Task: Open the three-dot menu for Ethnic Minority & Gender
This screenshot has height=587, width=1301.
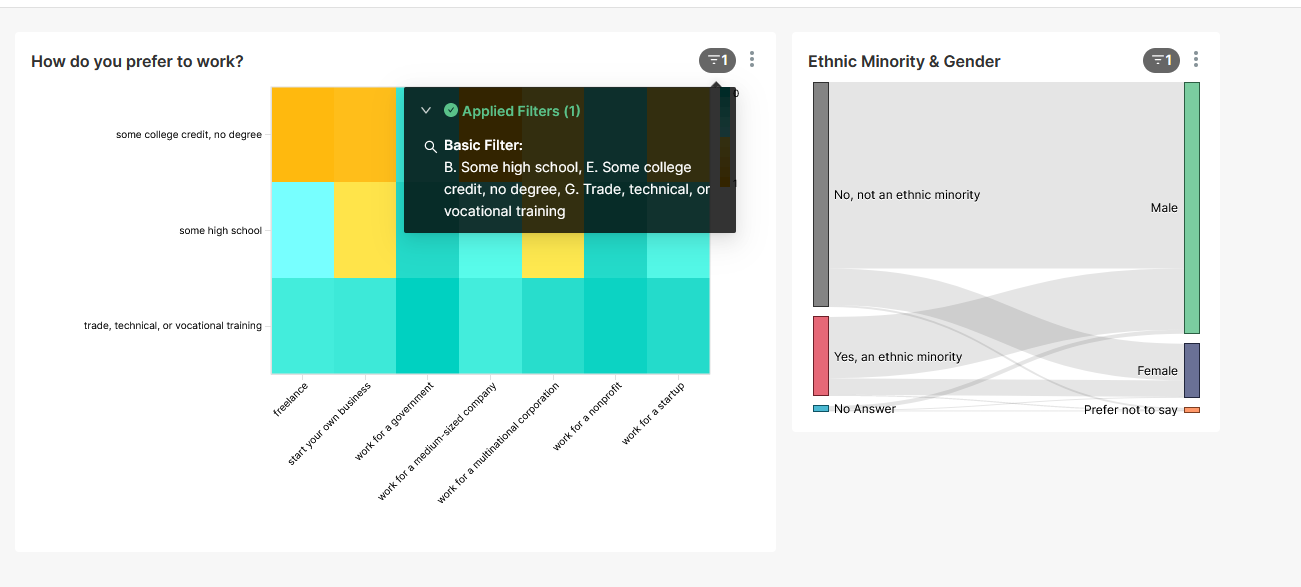Action: (x=1196, y=60)
